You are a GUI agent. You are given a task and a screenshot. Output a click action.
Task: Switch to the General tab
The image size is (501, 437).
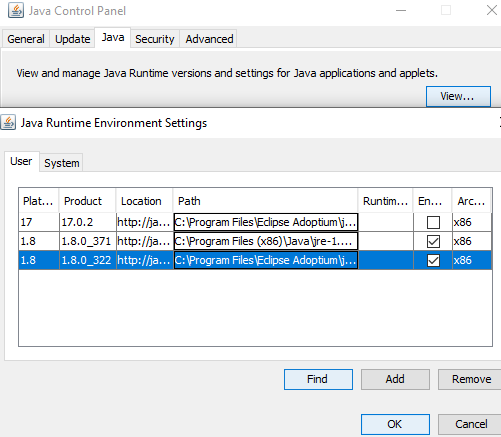pyautogui.click(x=26, y=39)
